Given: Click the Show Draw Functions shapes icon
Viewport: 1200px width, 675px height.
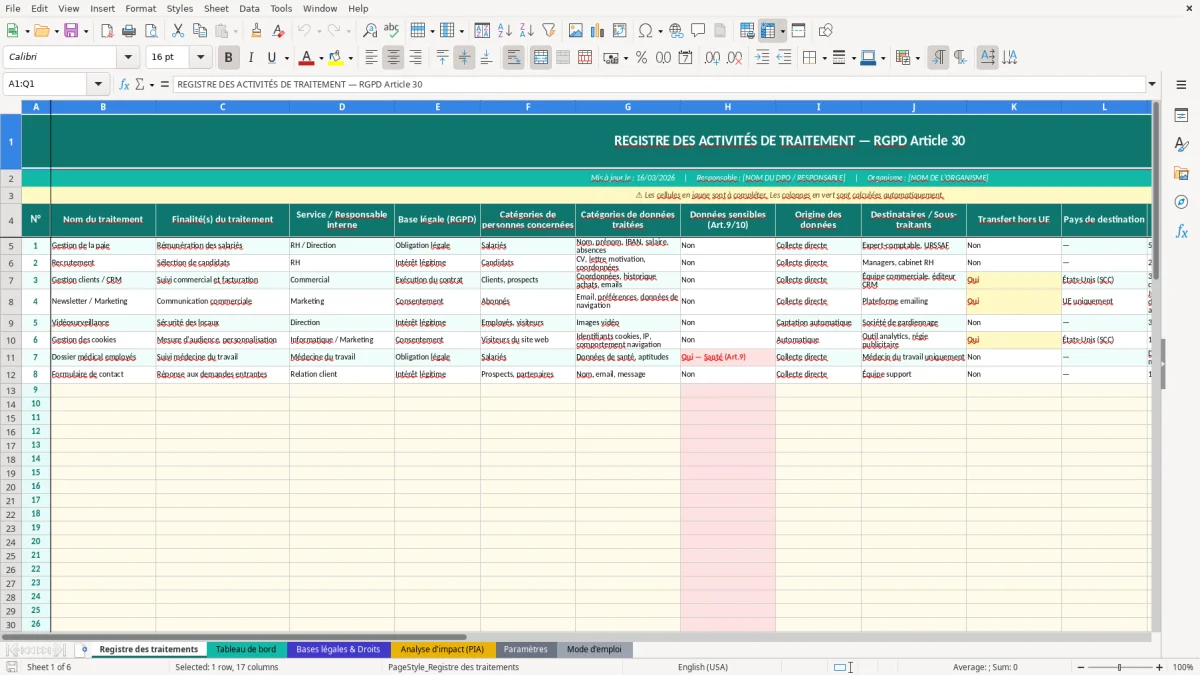Looking at the screenshot, I should [826, 31].
